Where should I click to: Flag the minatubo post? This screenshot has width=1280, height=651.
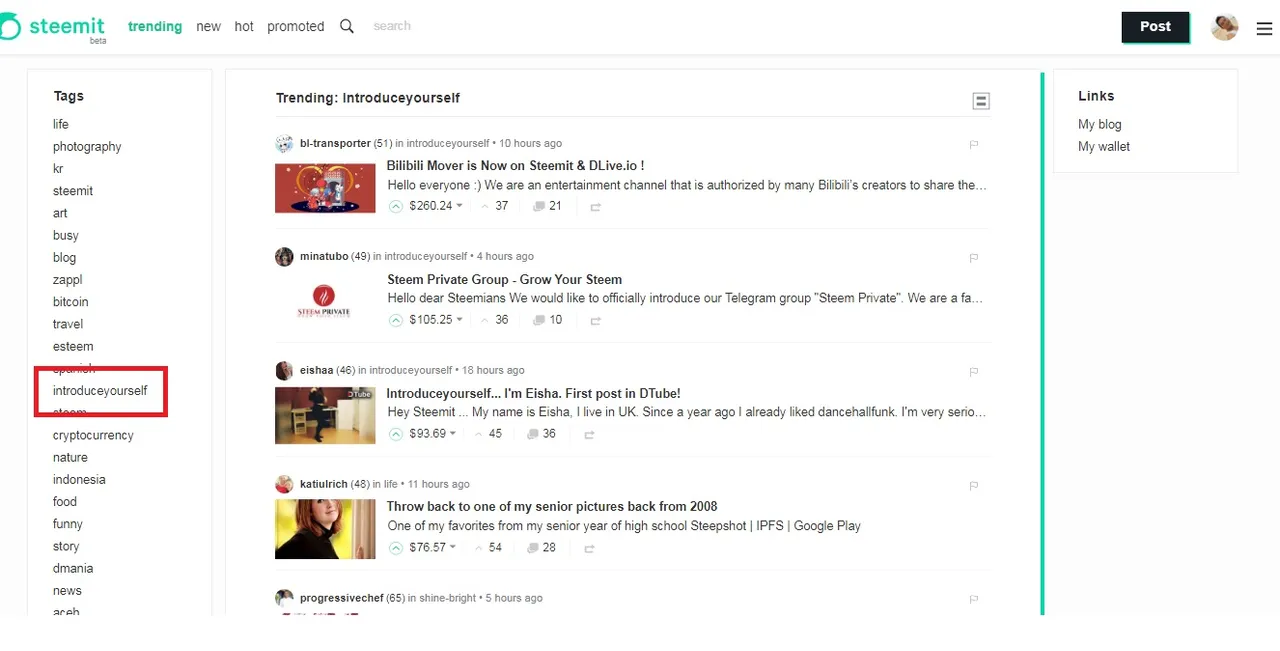point(973,257)
